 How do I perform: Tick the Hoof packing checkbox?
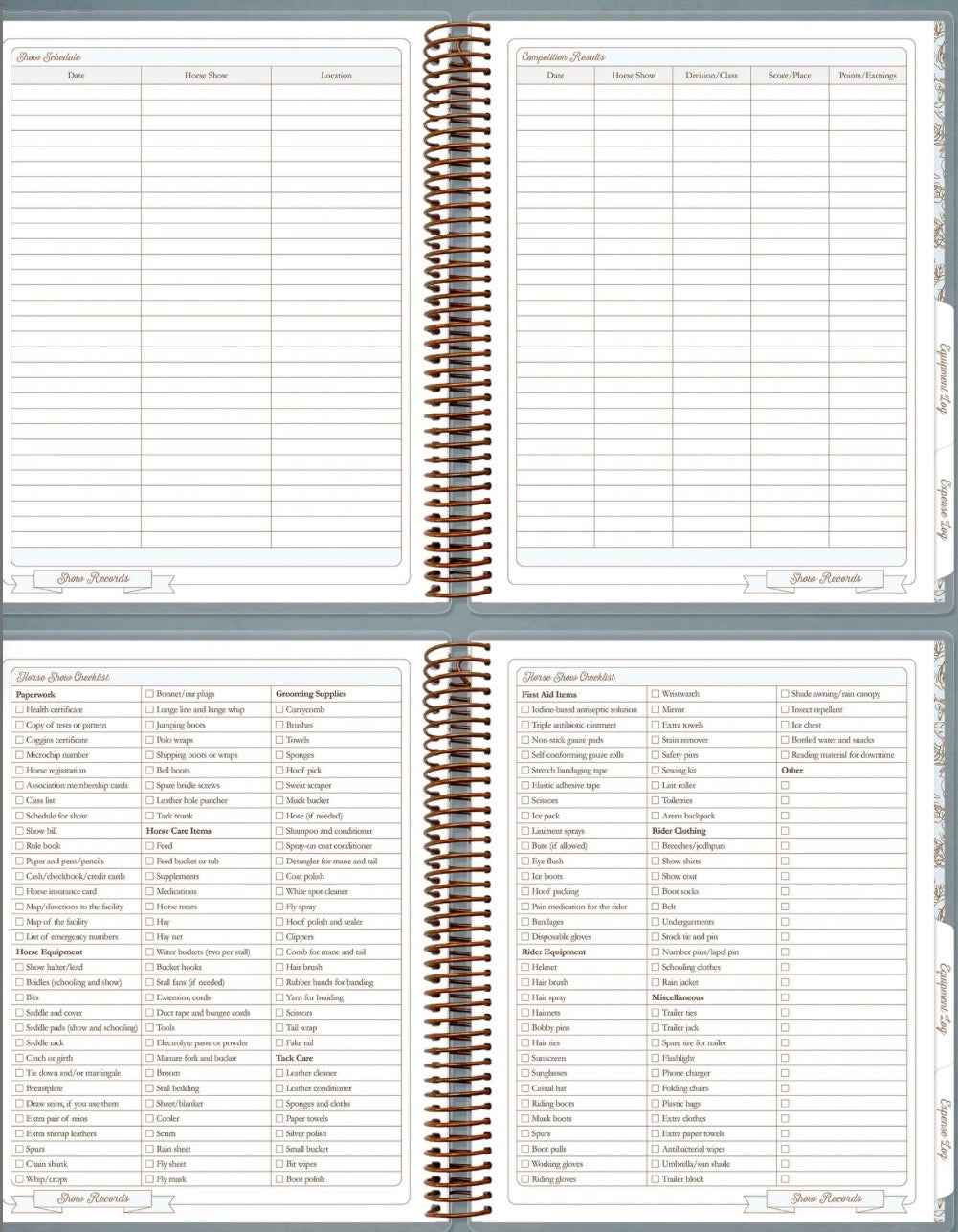pos(525,891)
